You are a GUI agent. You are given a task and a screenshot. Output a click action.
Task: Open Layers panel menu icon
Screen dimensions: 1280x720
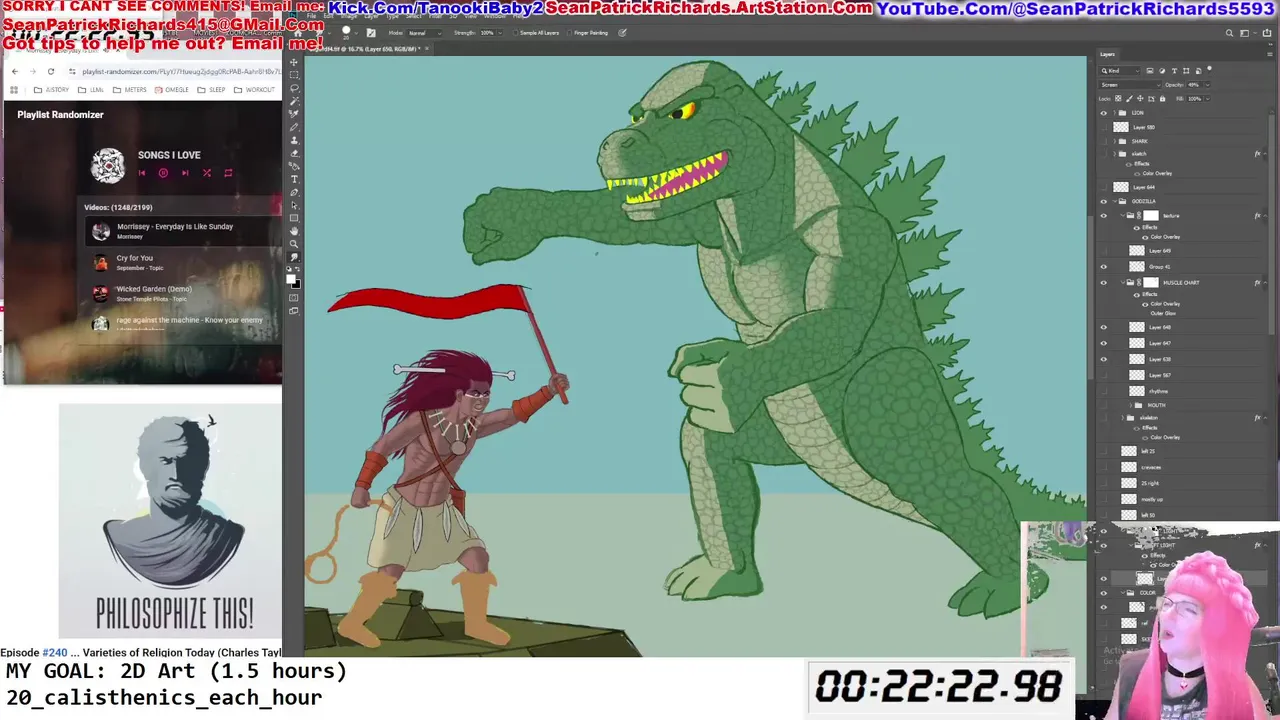click(1270, 54)
